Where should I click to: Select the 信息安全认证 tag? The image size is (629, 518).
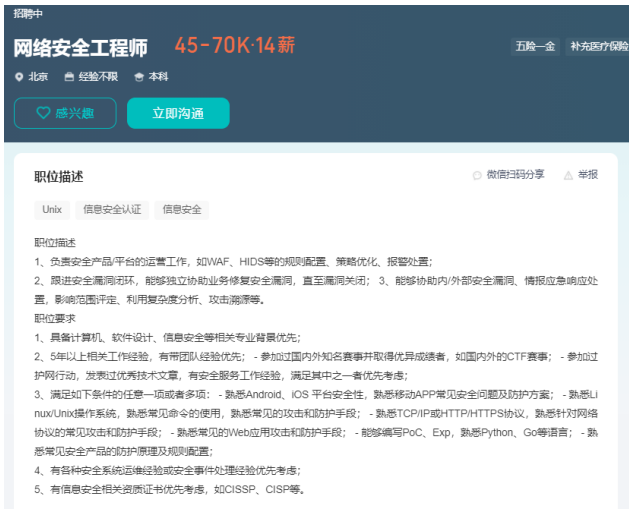(x=112, y=209)
